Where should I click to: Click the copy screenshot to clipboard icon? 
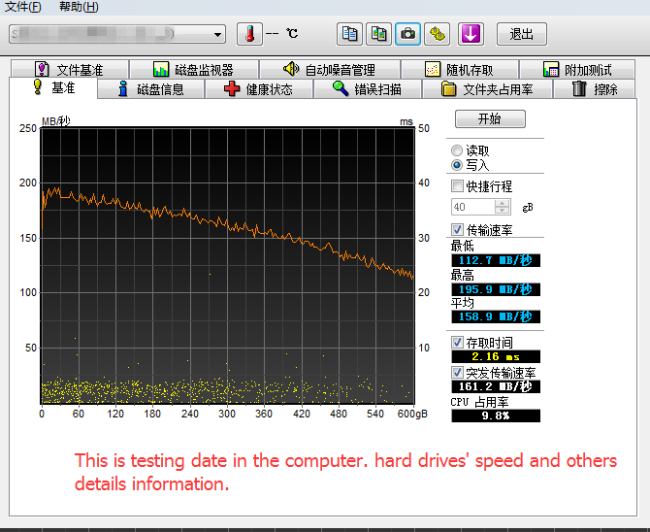click(378, 34)
